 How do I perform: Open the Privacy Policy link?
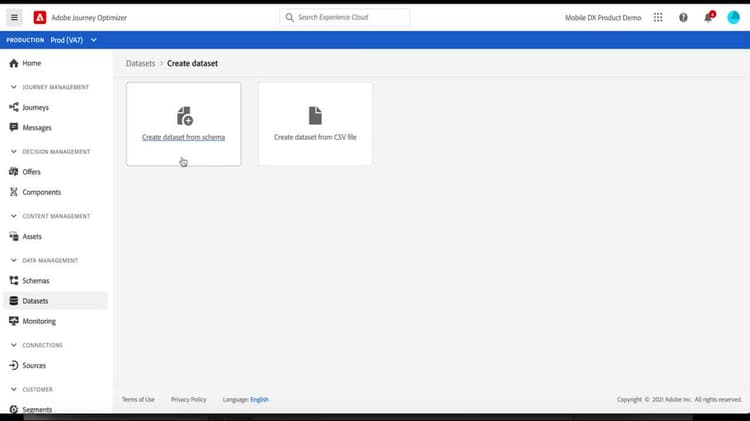click(x=188, y=399)
